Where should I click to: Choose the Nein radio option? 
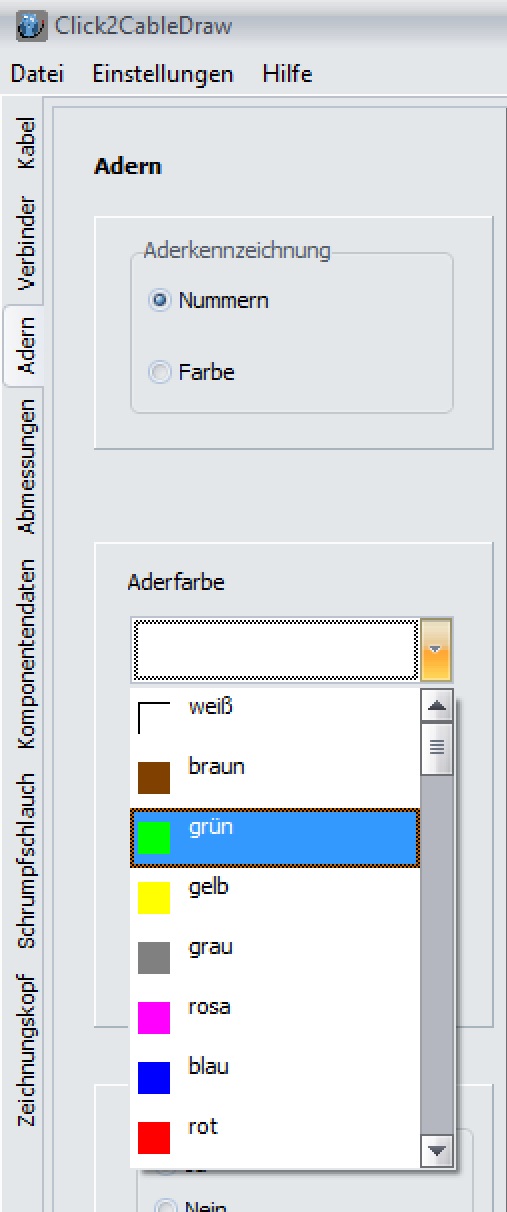pyautogui.click(x=165, y=1204)
